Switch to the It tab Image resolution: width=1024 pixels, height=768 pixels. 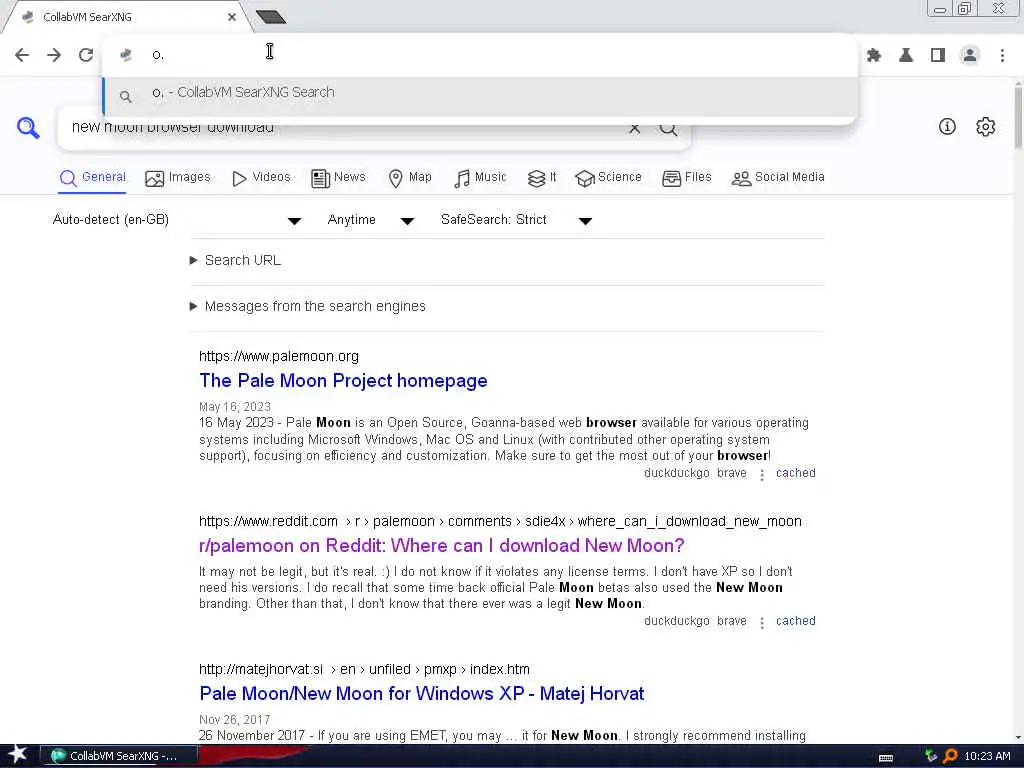pos(541,178)
